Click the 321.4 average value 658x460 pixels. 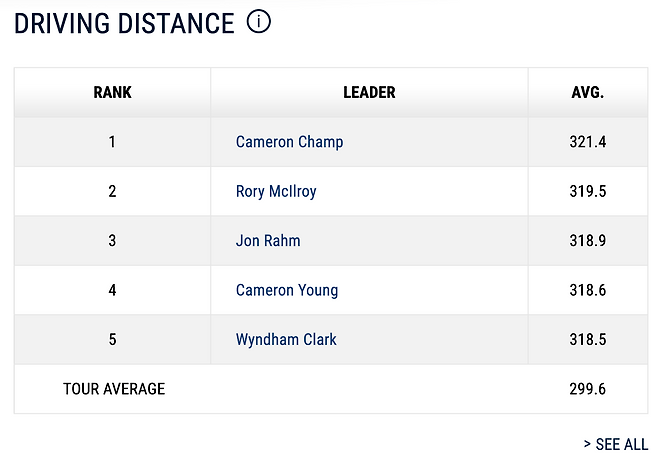588,142
